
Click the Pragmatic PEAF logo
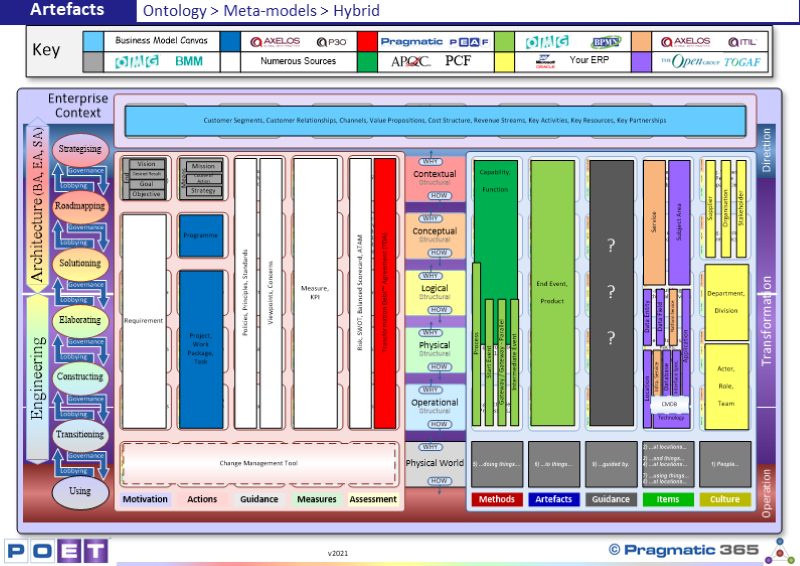pos(435,41)
